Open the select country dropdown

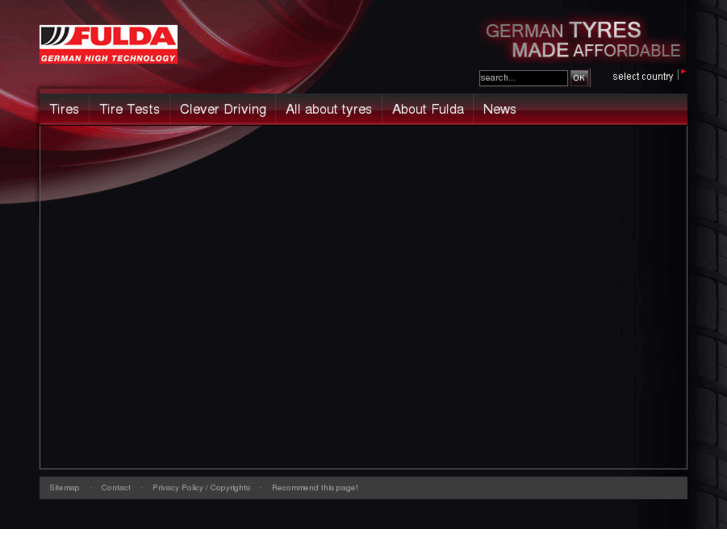pyautogui.click(x=643, y=77)
